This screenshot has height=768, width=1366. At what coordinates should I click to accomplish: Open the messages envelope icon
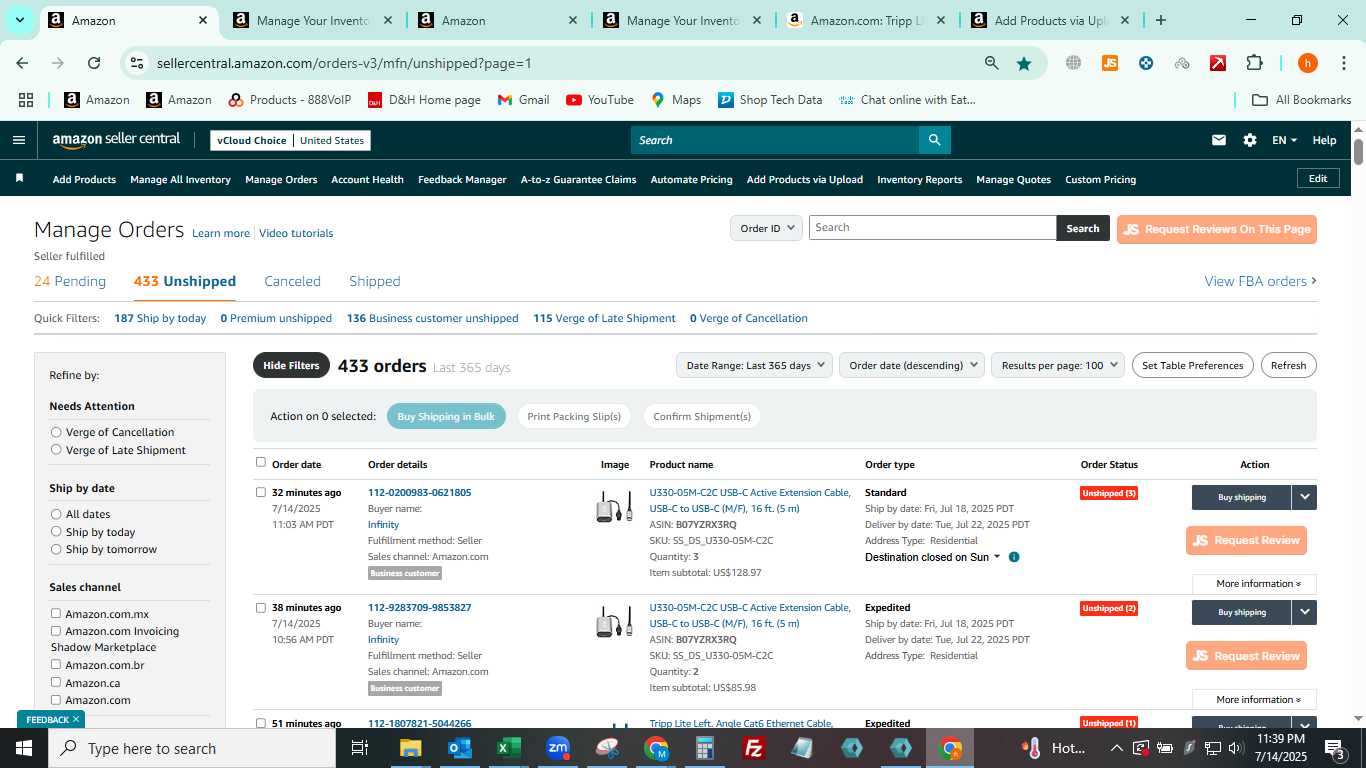[x=1218, y=140]
